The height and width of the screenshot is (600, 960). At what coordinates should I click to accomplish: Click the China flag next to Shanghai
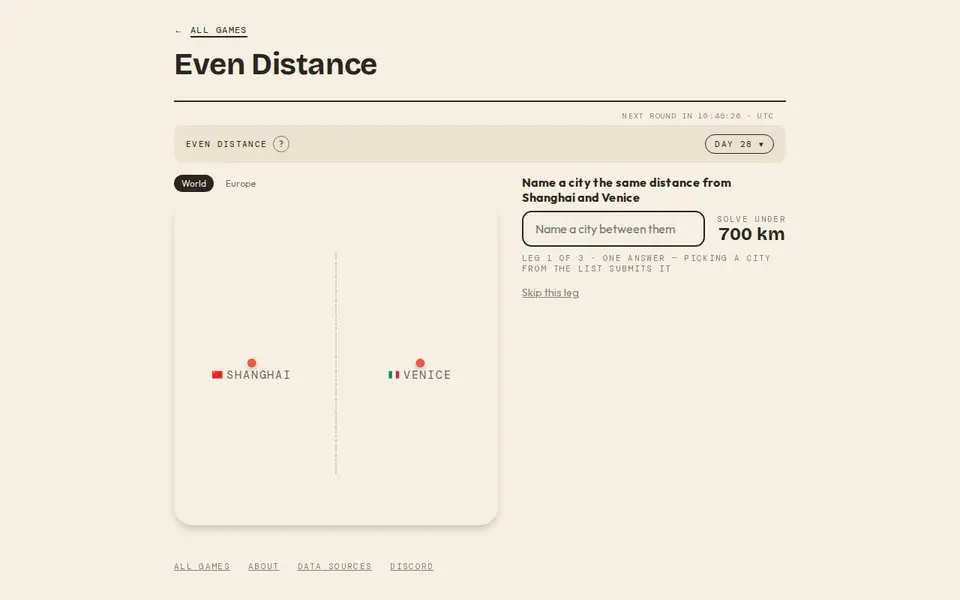click(x=217, y=375)
